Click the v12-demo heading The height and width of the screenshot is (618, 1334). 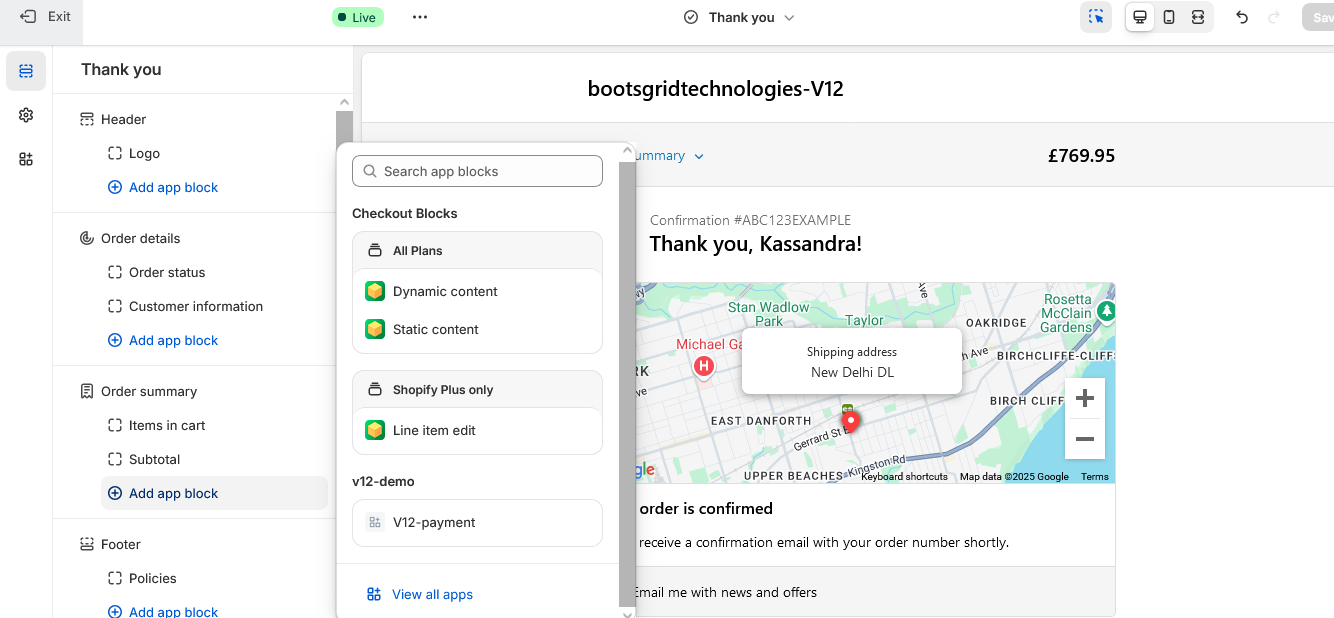click(x=383, y=481)
